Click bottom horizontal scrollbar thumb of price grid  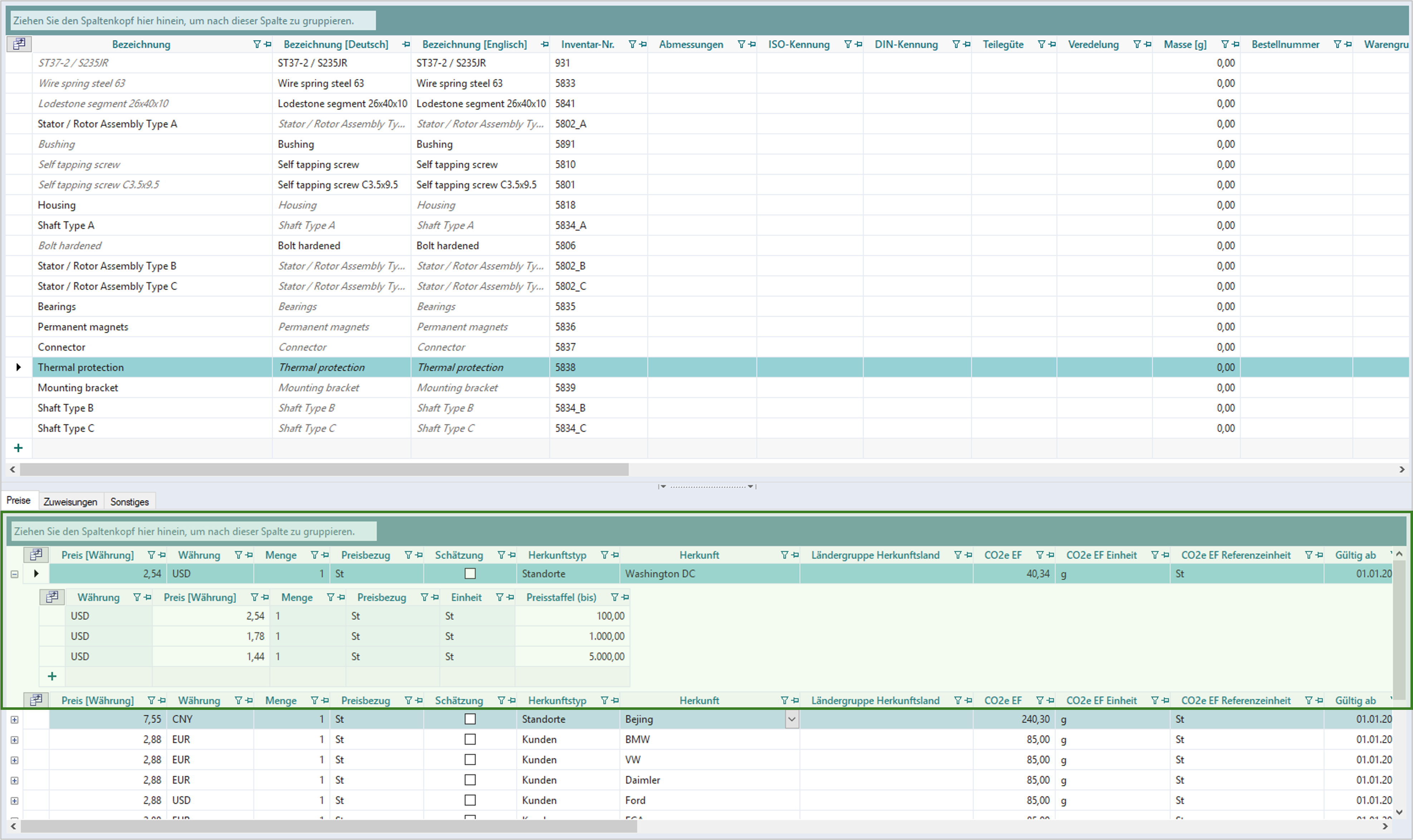(328, 827)
